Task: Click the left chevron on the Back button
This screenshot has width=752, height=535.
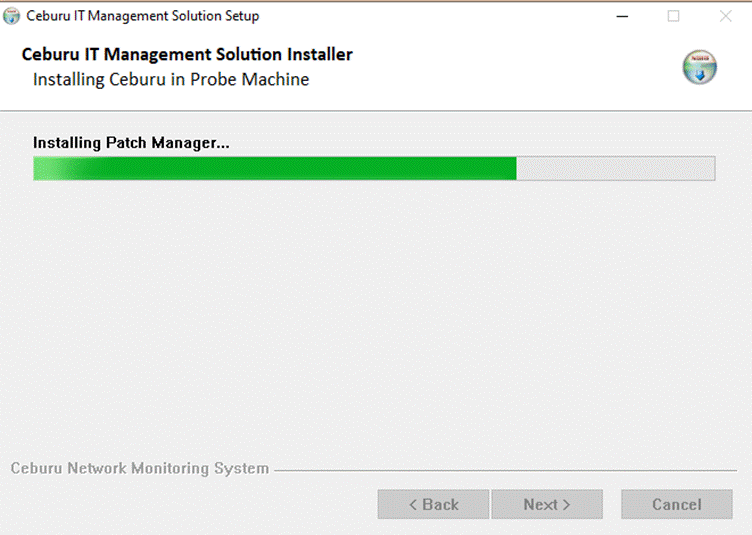Action: pyautogui.click(x=413, y=504)
